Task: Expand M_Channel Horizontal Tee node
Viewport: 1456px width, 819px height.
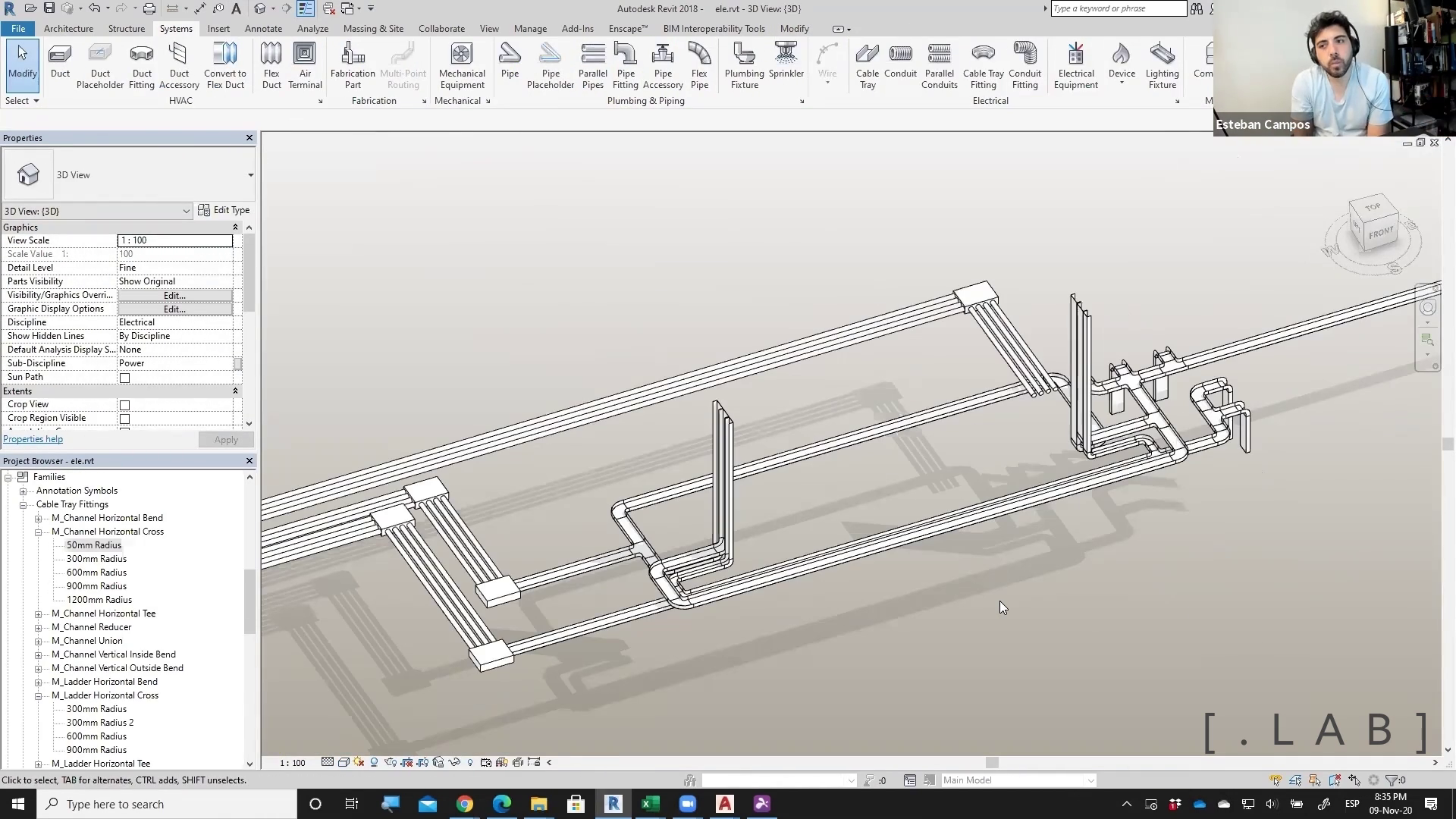Action: point(39,614)
